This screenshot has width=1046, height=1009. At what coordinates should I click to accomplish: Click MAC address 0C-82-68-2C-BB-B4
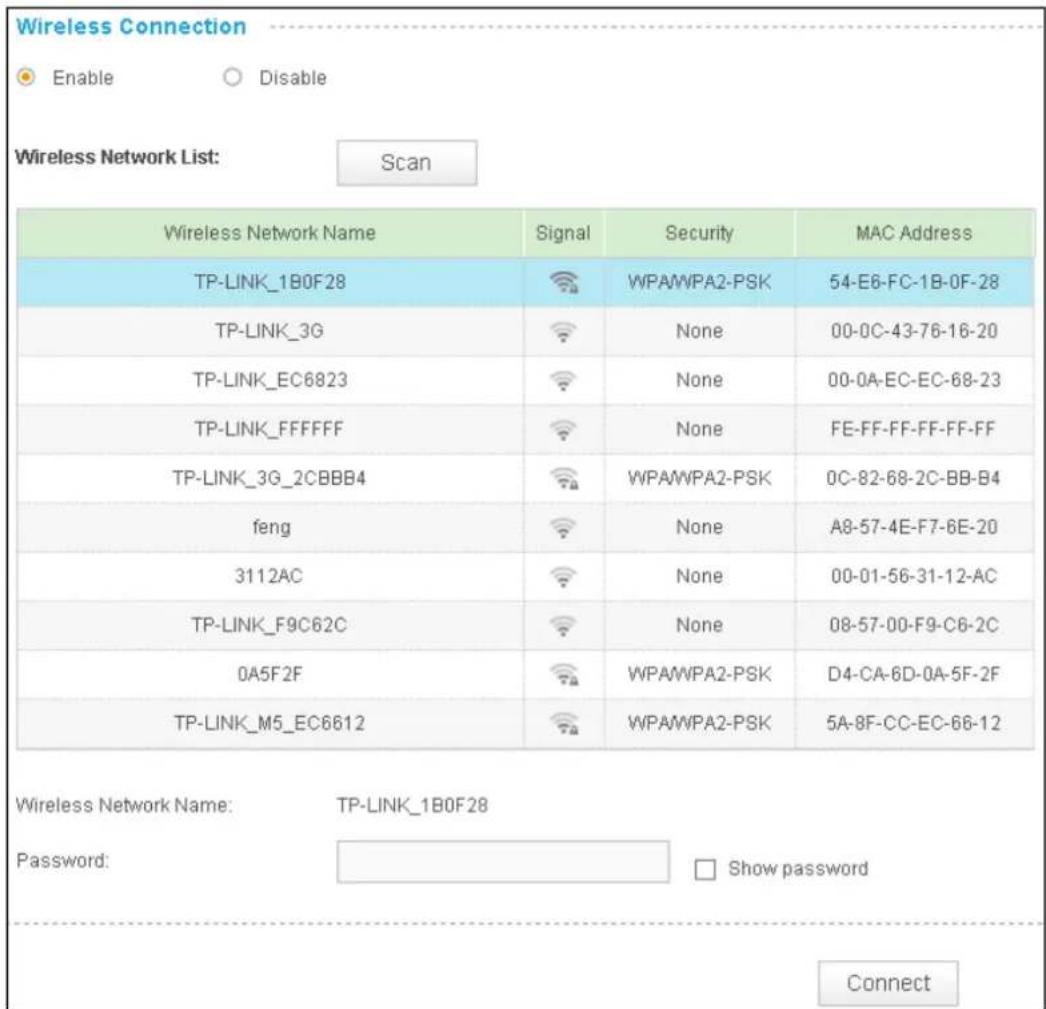[913, 478]
